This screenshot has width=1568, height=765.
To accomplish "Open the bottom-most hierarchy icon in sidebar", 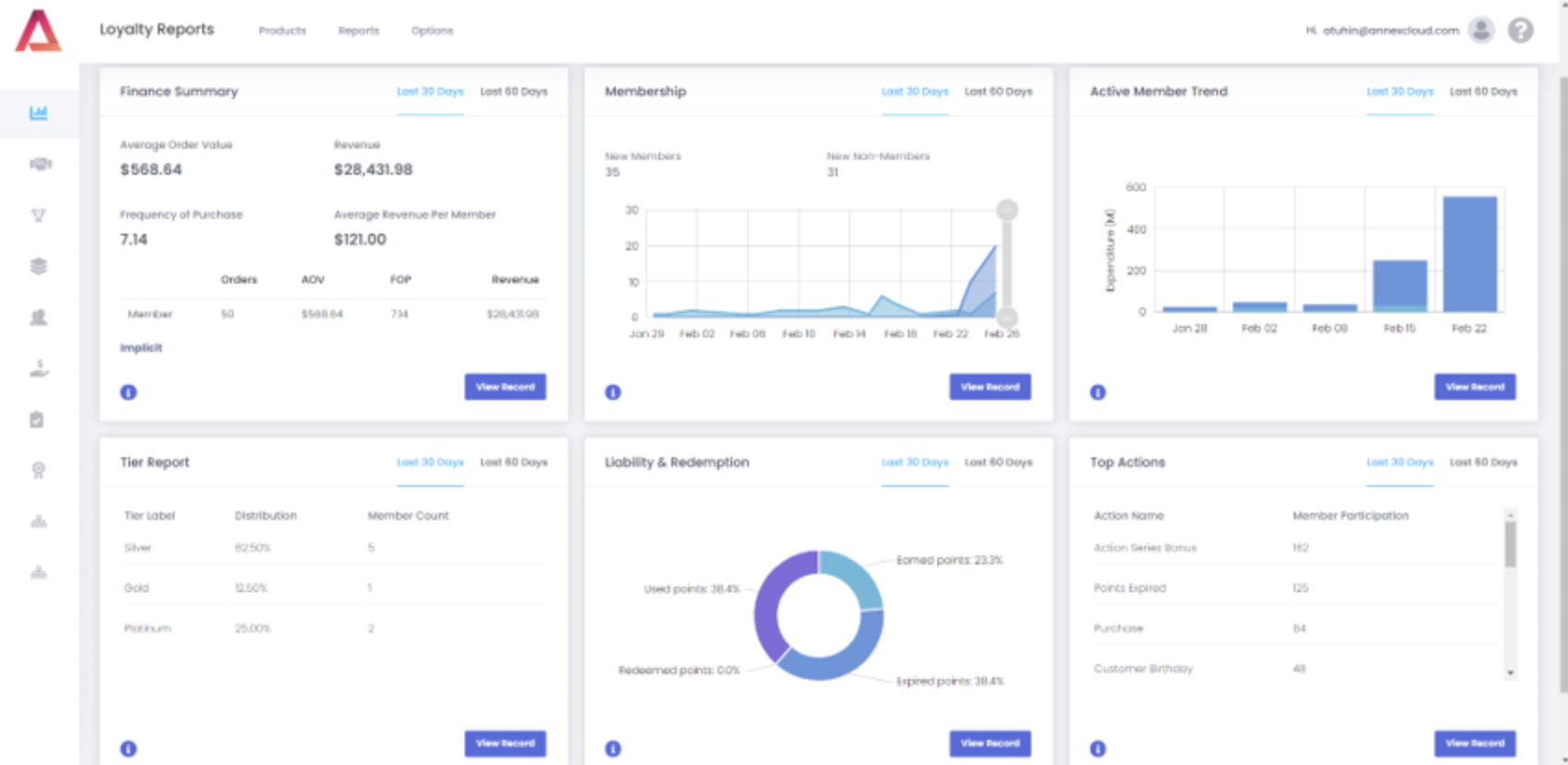I will 39,573.
